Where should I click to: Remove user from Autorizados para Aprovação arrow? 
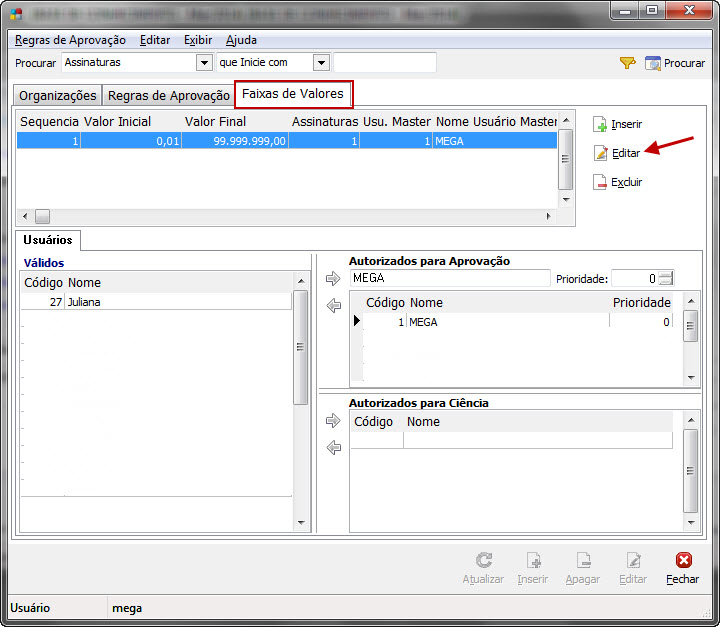point(334,305)
